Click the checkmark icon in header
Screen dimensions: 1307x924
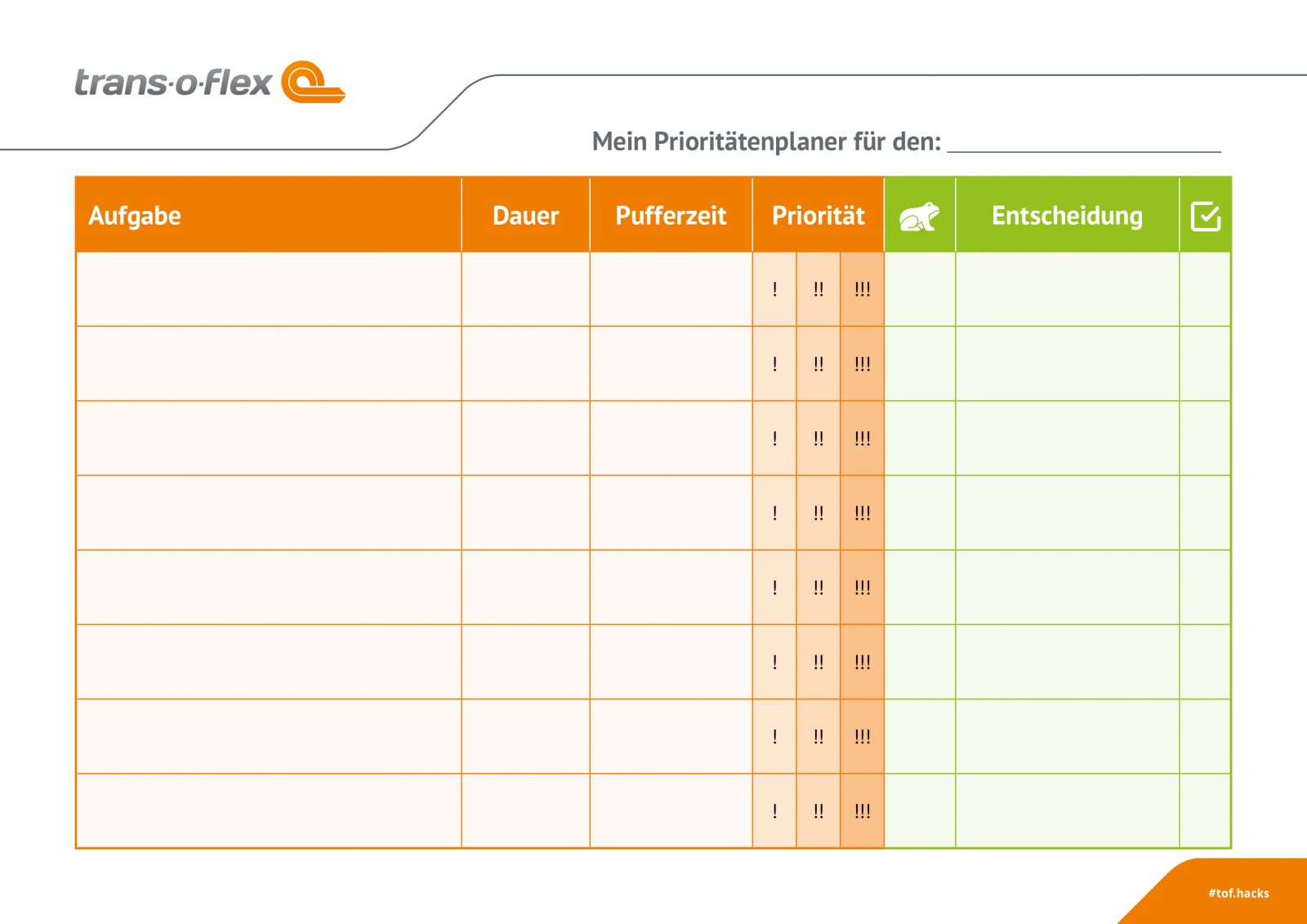tap(1206, 216)
